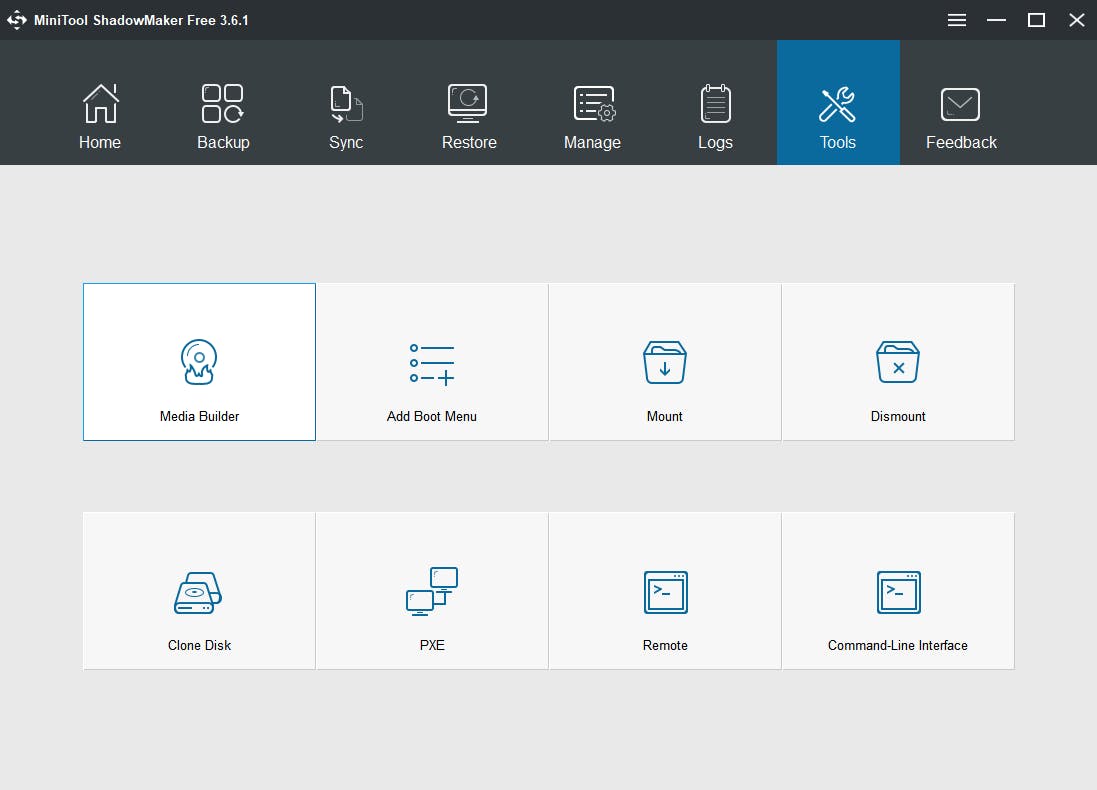Select the Manage tab
This screenshot has height=790, width=1097.
coord(593,103)
